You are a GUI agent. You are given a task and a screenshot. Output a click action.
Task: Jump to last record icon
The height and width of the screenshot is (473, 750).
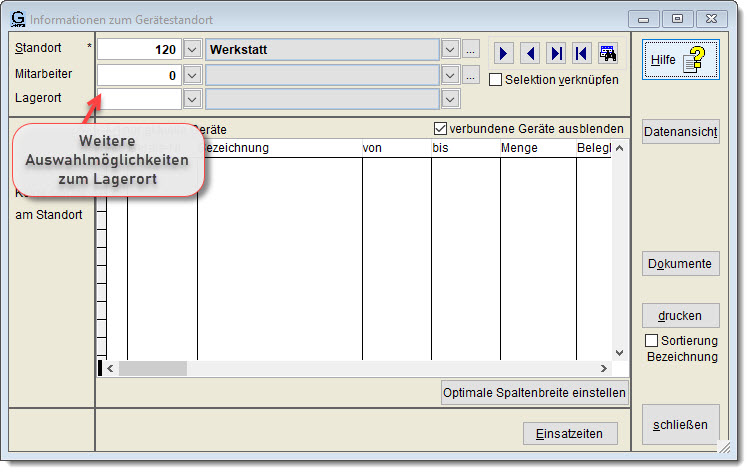coord(556,51)
